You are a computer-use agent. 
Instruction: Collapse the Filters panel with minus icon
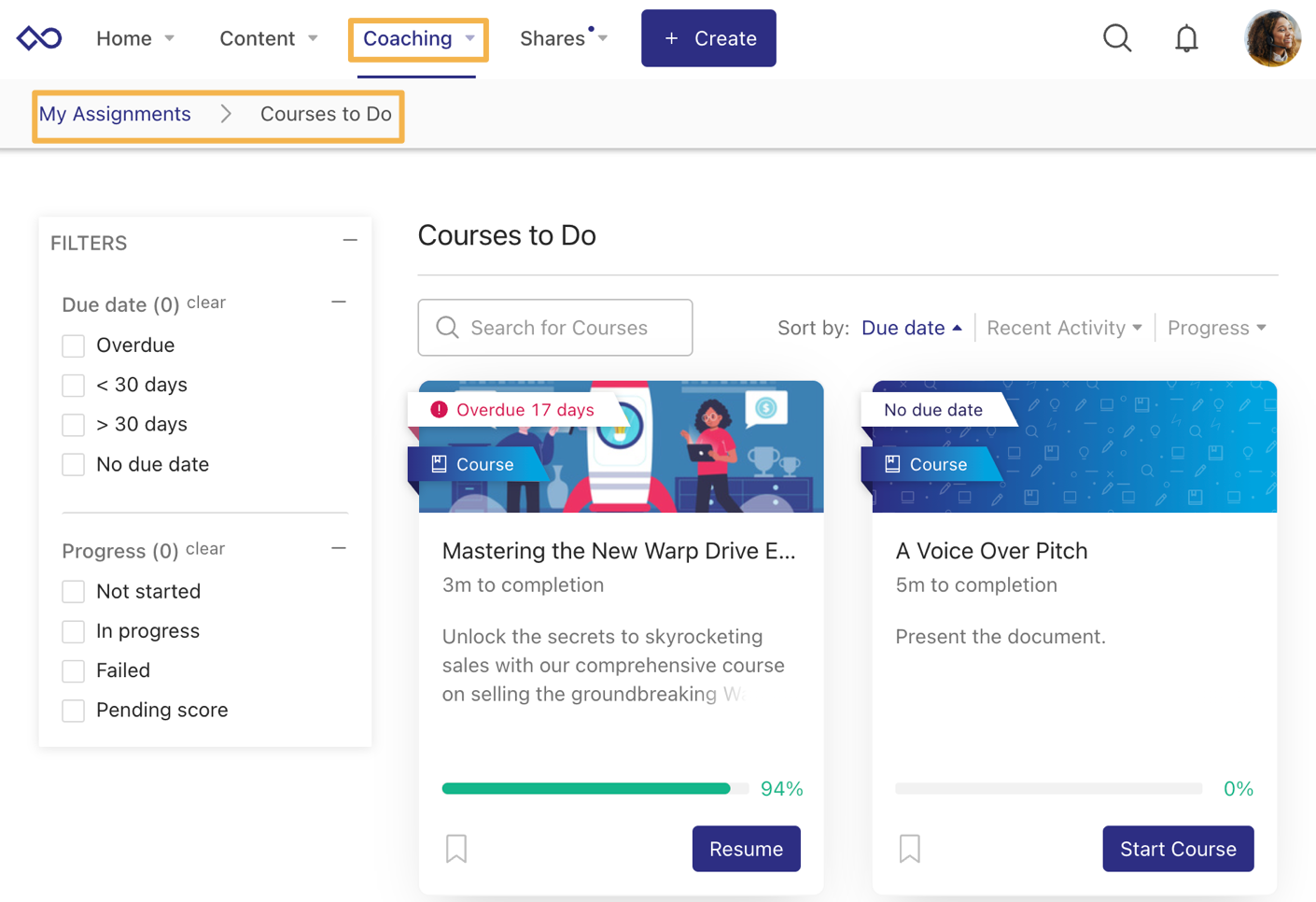click(350, 241)
